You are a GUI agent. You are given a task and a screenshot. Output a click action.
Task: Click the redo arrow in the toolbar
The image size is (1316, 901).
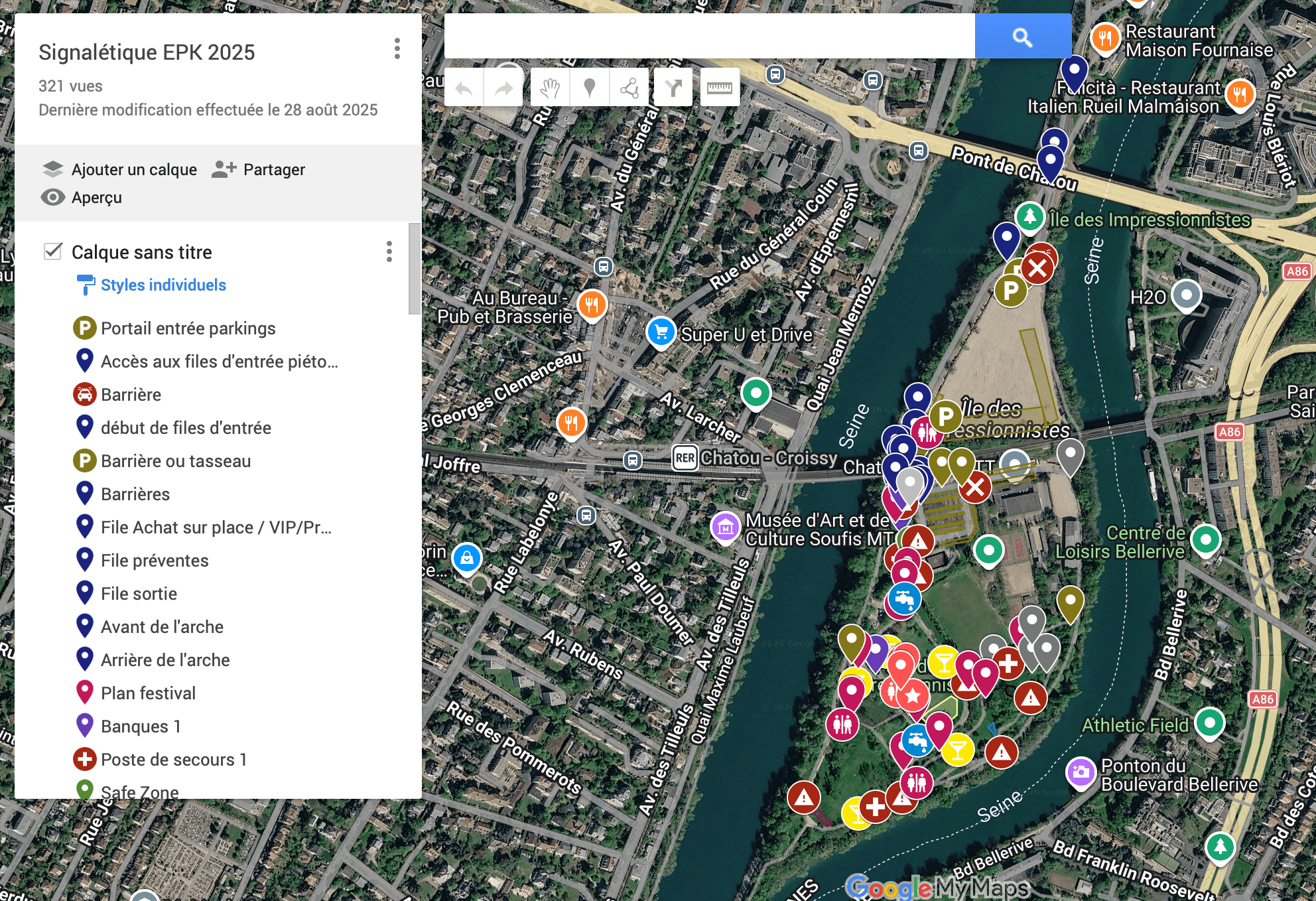pyautogui.click(x=503, y=88)
